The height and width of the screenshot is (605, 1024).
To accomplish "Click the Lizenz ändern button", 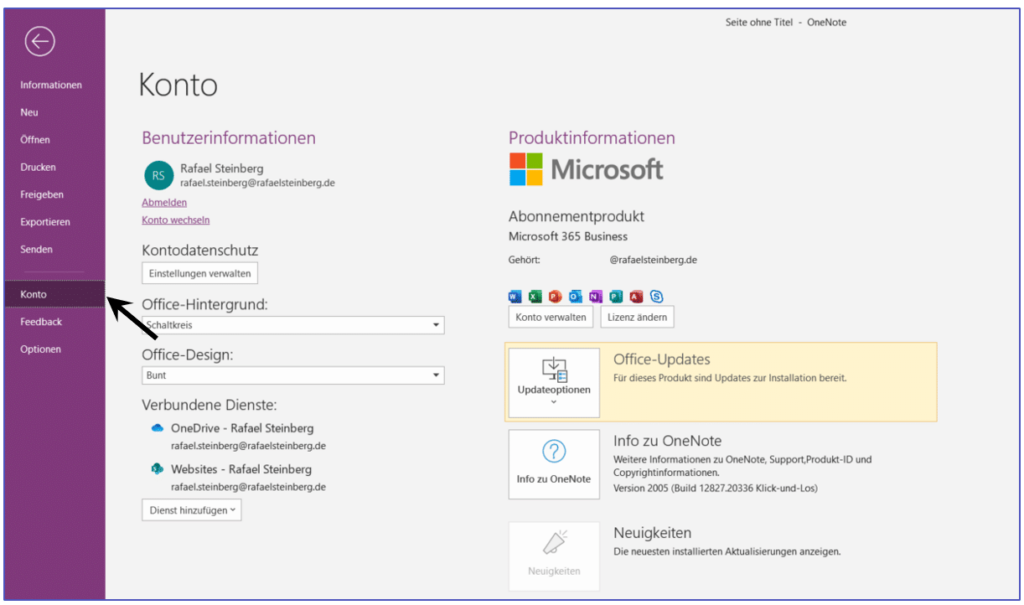I will (x=637, y=317).
